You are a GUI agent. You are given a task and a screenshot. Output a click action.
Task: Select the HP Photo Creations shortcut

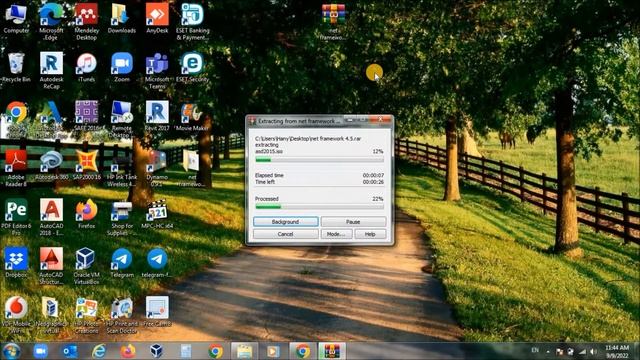click(x=86, y=315)
